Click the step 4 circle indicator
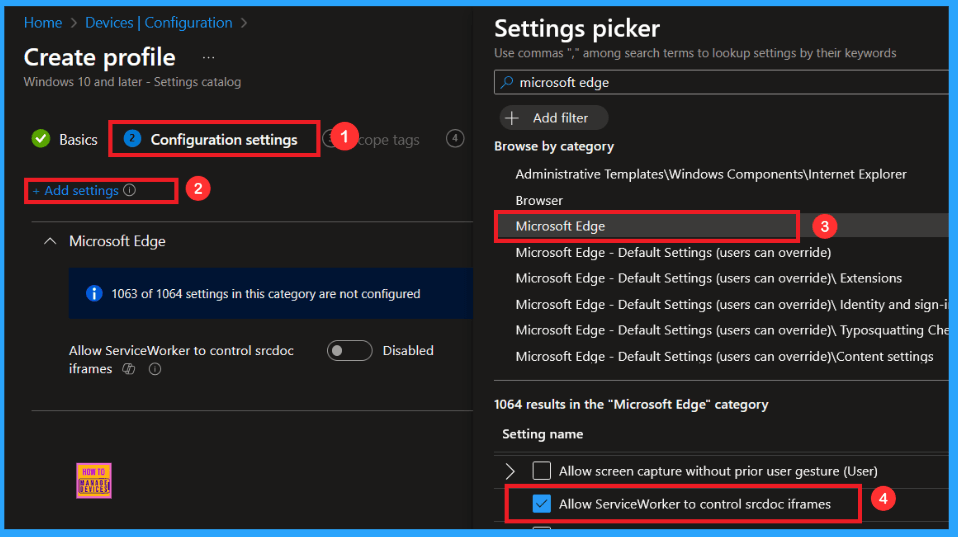Image resolution: width=958 pixels, height=537 pixels. tap(455, 139)
